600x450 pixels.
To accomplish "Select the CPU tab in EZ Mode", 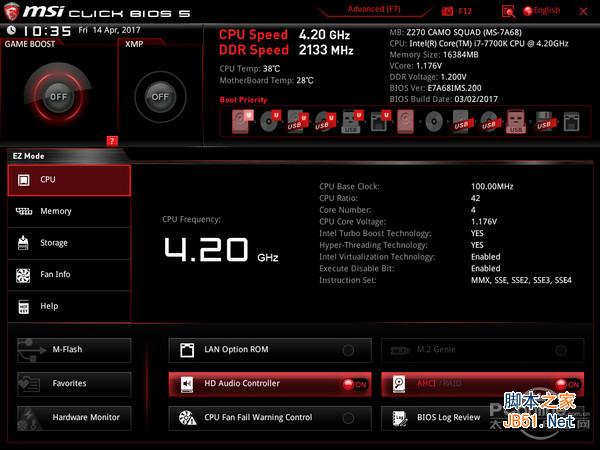I will coord(69,180).
